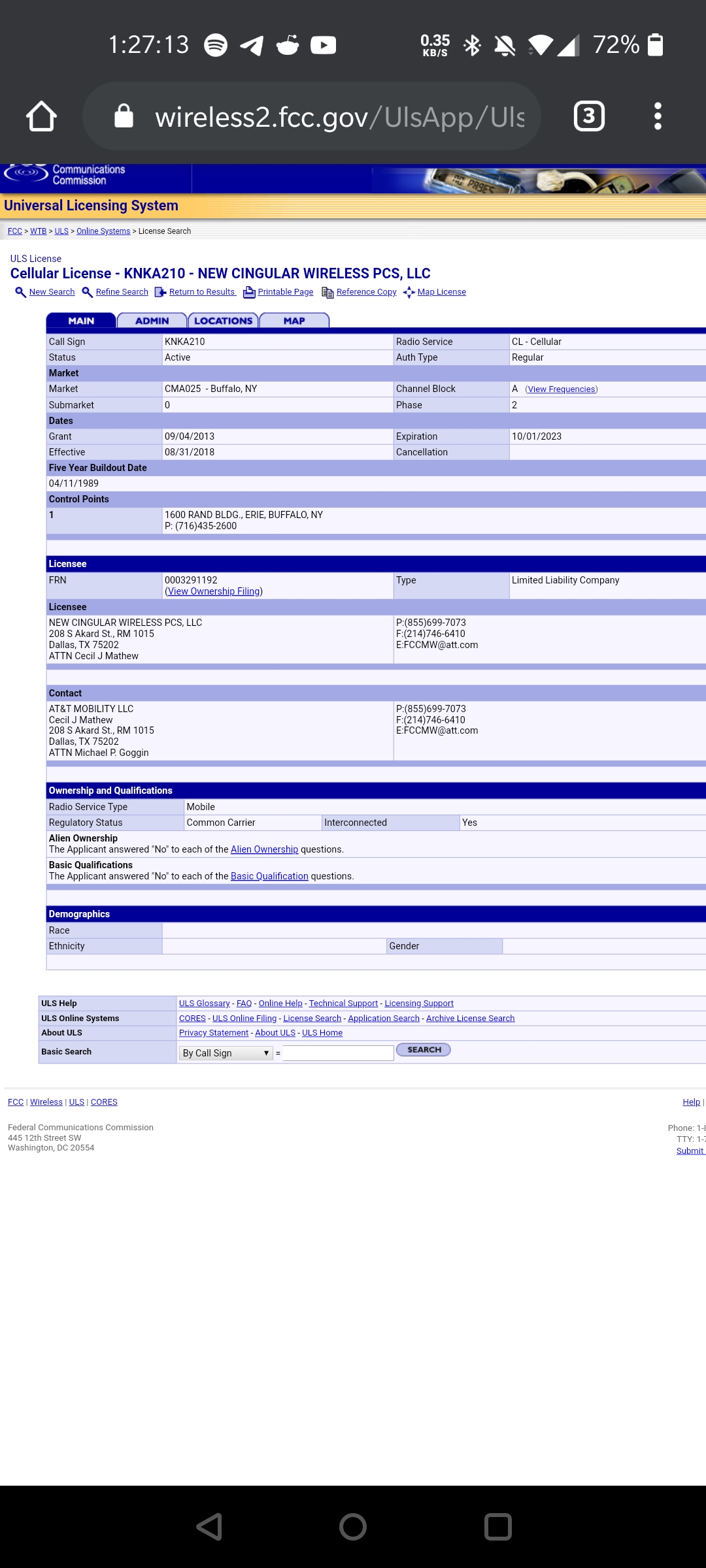Tap the YouTube status bar icon

coord(323,45)
